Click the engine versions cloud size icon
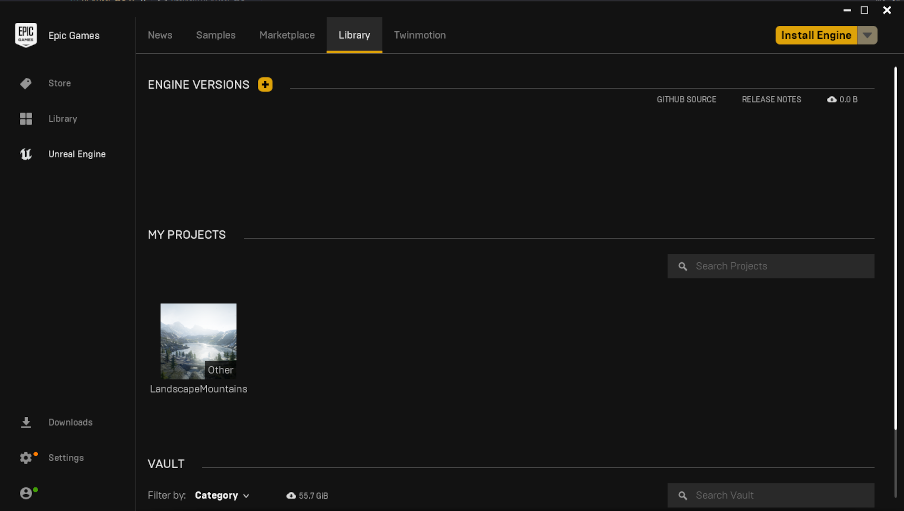 (x=831, y=100)
